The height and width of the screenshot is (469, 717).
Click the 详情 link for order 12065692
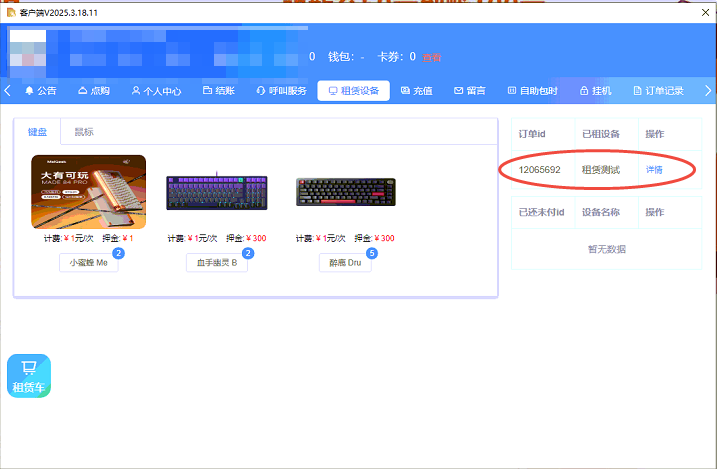654,170
